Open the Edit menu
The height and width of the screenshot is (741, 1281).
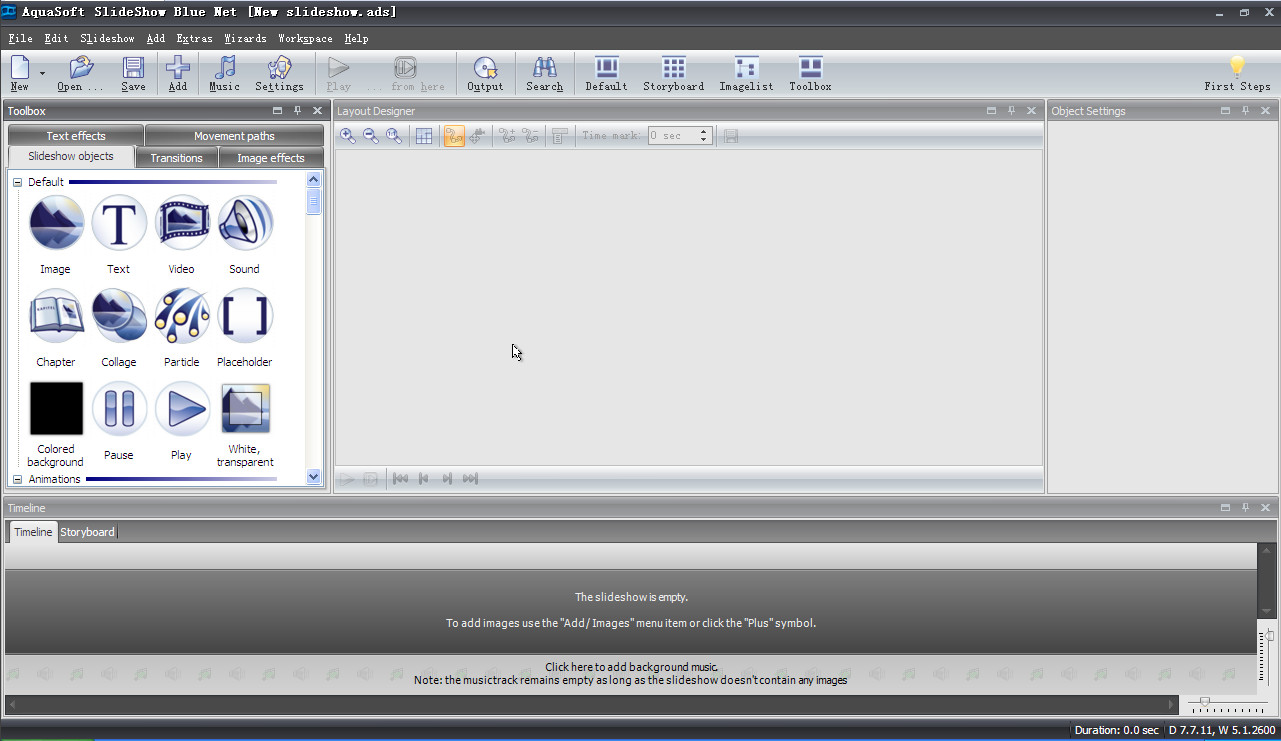(56, 38)
